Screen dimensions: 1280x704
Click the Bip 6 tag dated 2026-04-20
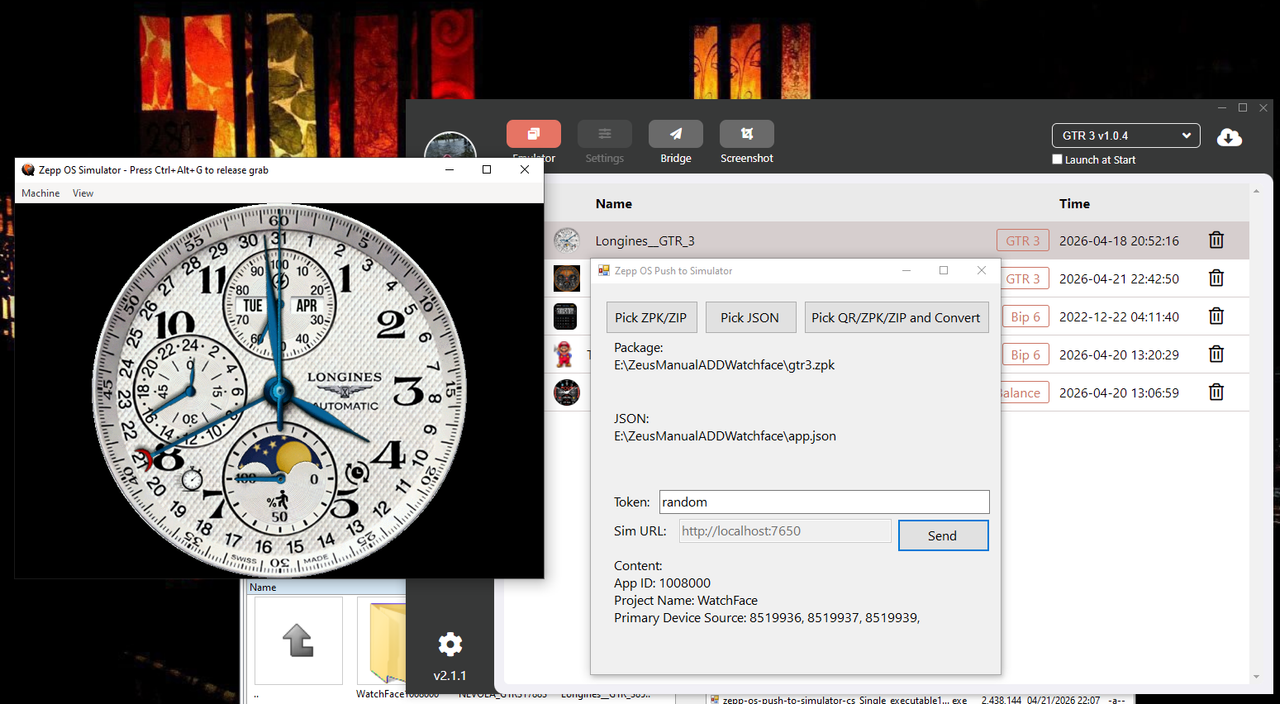pos(1026,354)
